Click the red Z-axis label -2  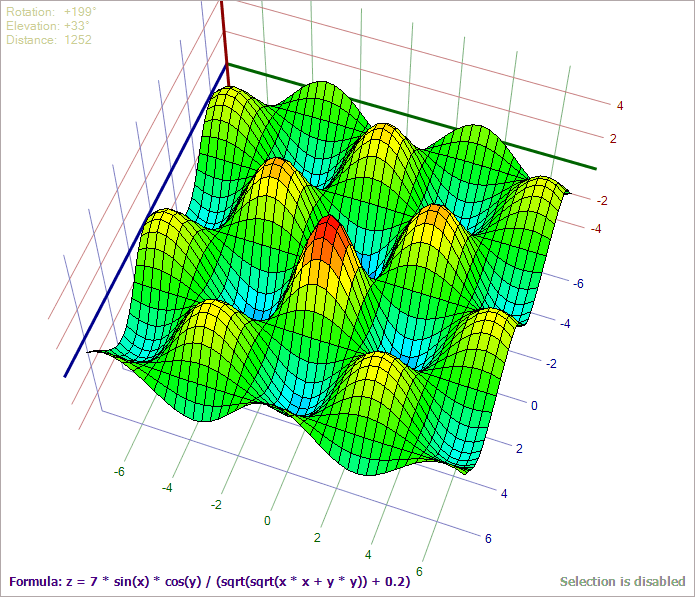(x=602, y=201)
